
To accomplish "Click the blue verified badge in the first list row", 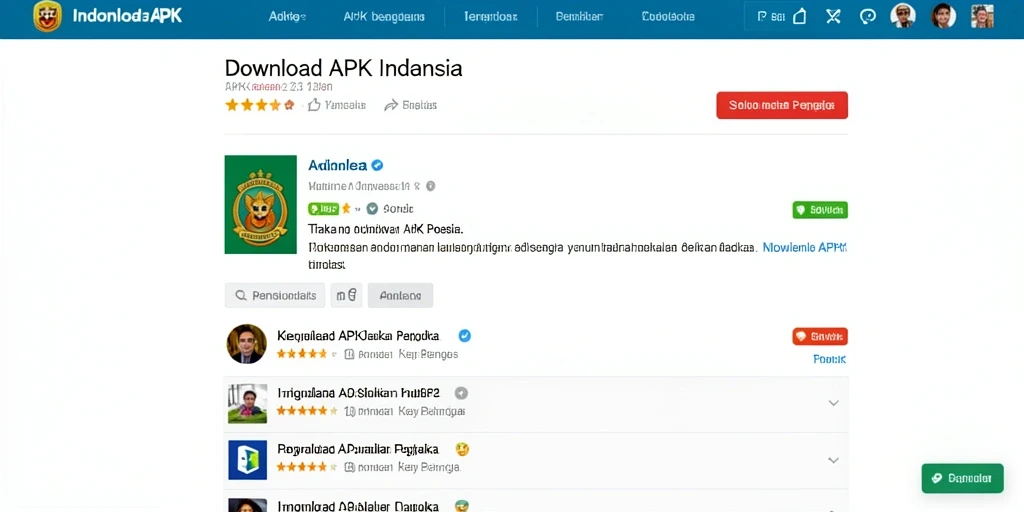I will click(464, 336).
